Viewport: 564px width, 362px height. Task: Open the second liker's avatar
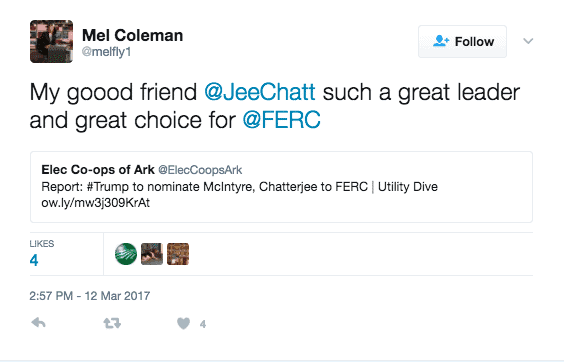(152, 254)
